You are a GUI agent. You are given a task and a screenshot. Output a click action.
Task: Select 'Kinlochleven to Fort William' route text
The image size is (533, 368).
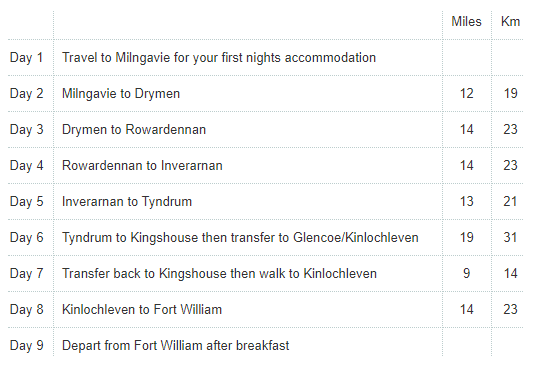142,310
